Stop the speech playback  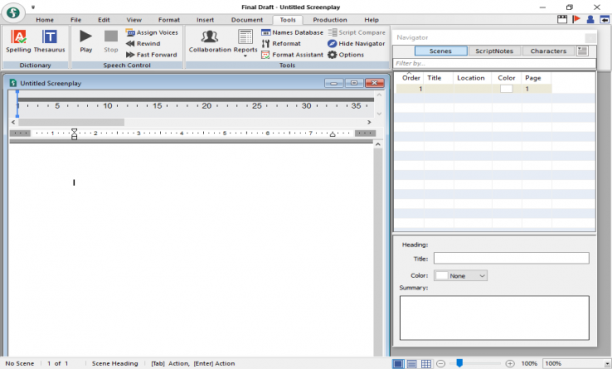111,42
